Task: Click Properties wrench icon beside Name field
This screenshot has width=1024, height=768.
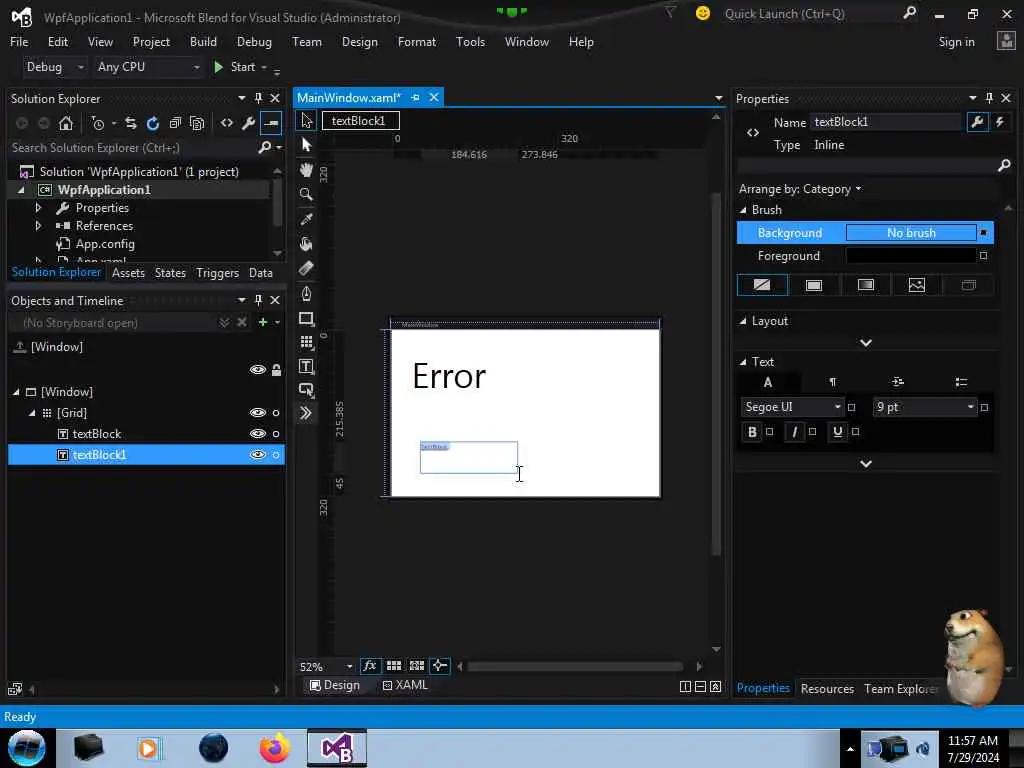Action: 977,122
